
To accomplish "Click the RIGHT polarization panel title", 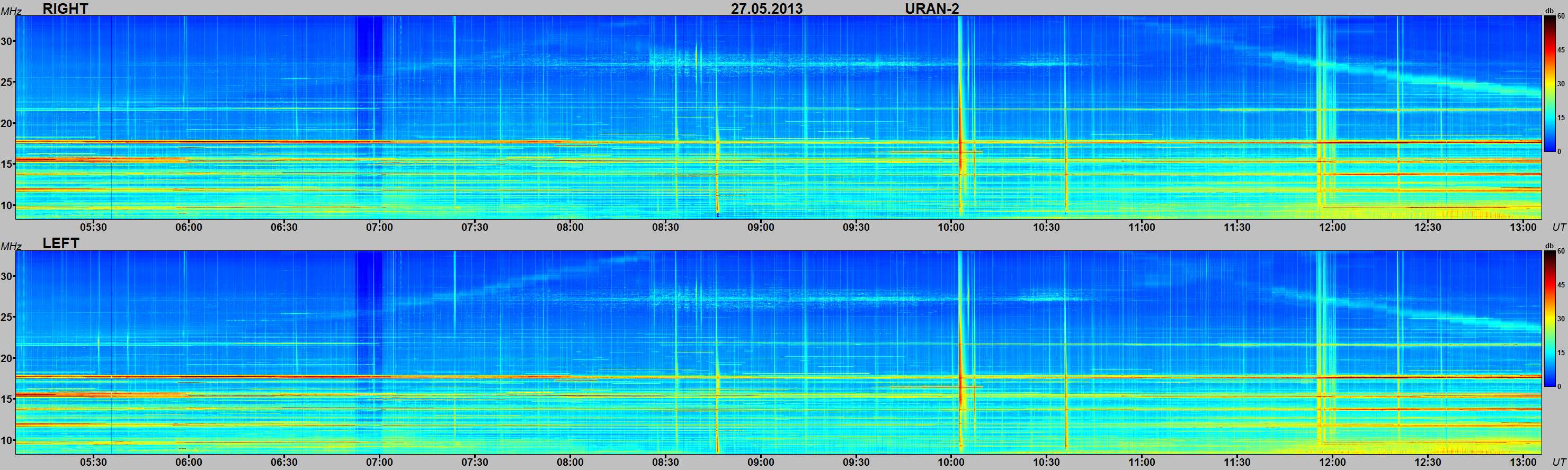I will [x=65, y=8].
